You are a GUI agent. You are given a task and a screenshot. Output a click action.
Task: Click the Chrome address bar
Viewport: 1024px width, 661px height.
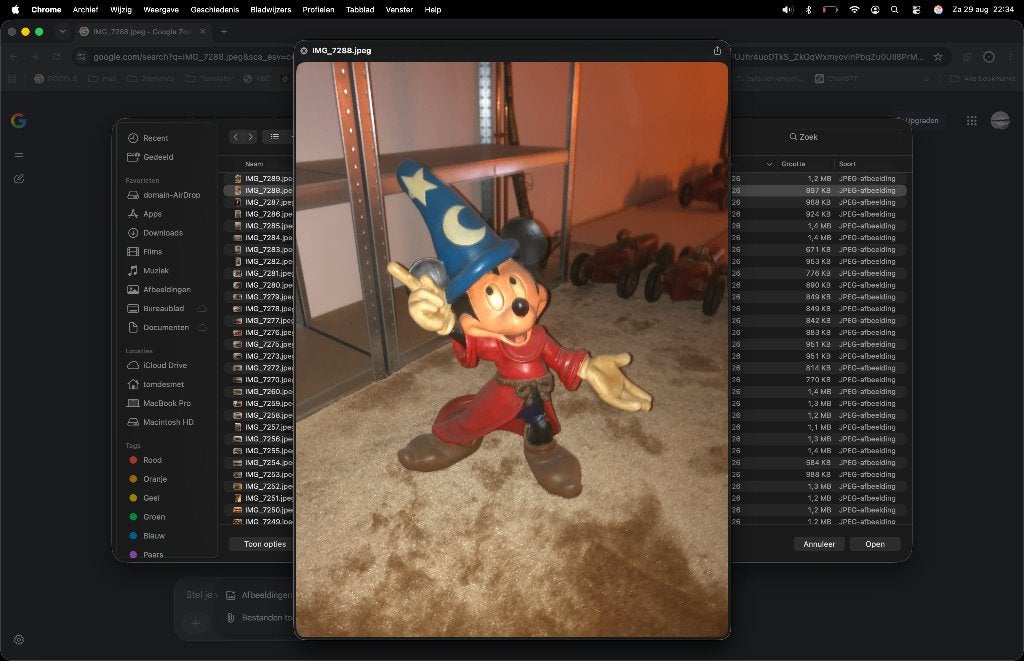pyautogui.click(x=509, y=57)
